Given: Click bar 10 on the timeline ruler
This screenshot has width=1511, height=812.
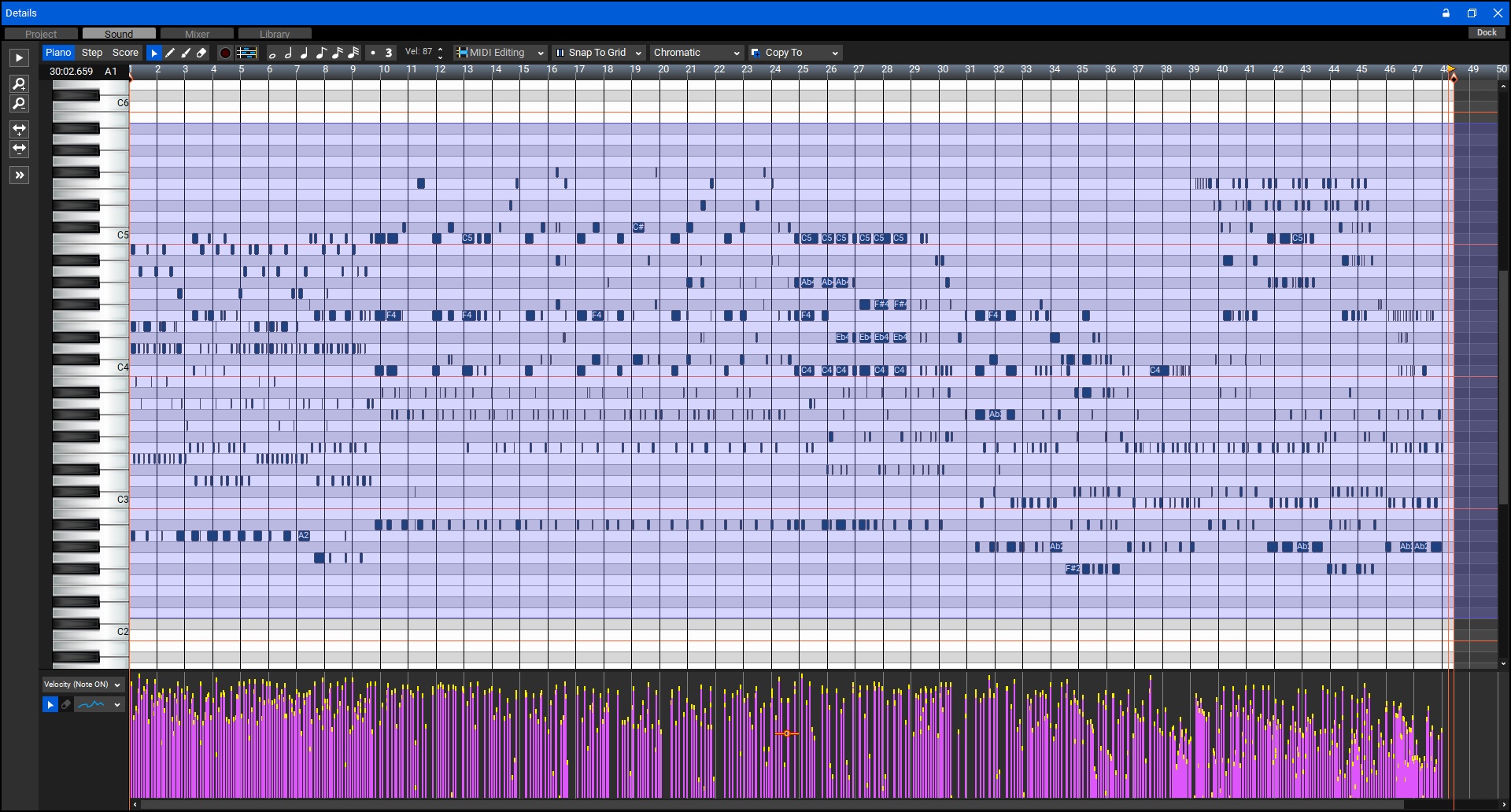Looking at the screenshot, I should point(384,70).
